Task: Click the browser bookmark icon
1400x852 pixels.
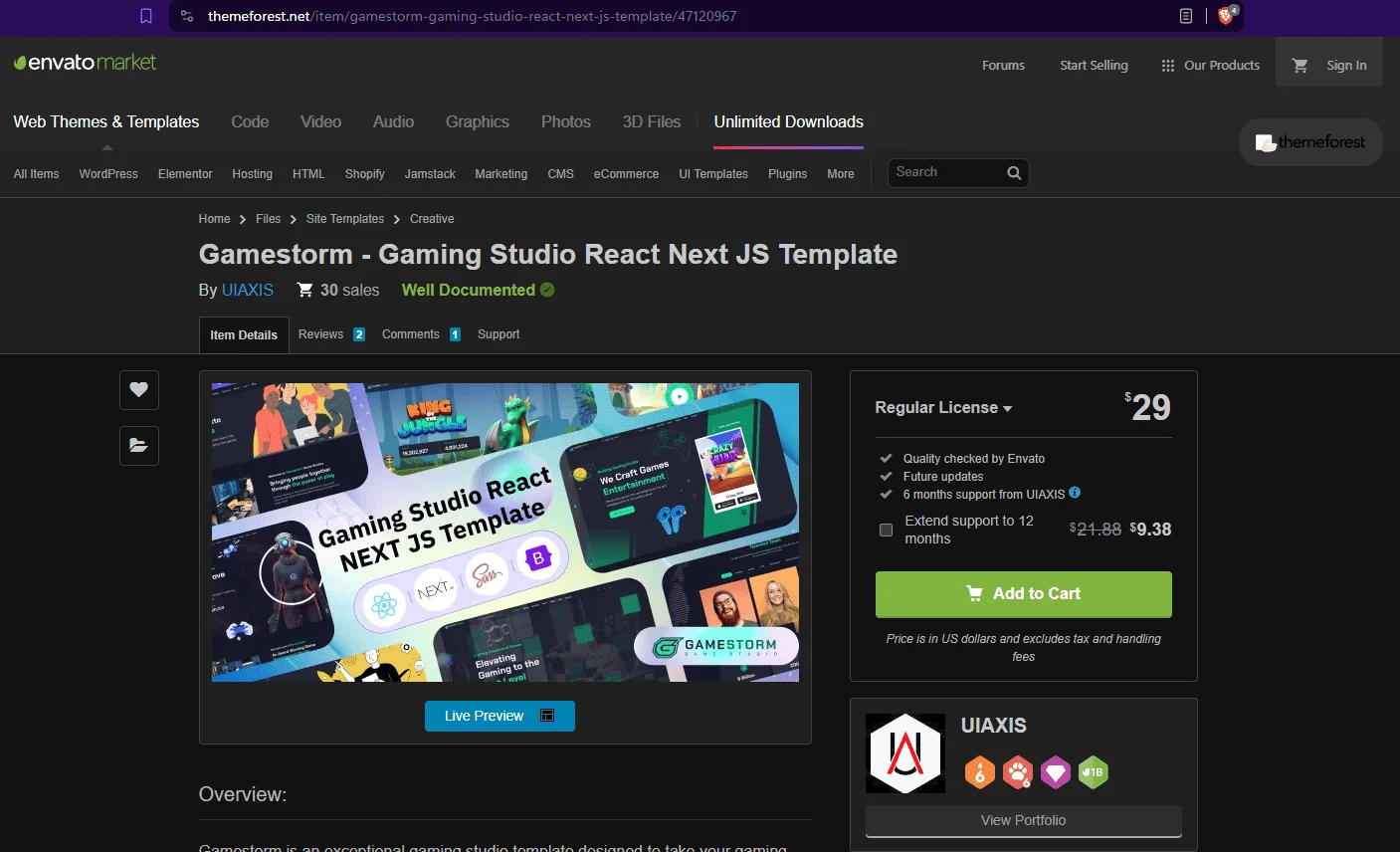Action: tap(146, 16)
